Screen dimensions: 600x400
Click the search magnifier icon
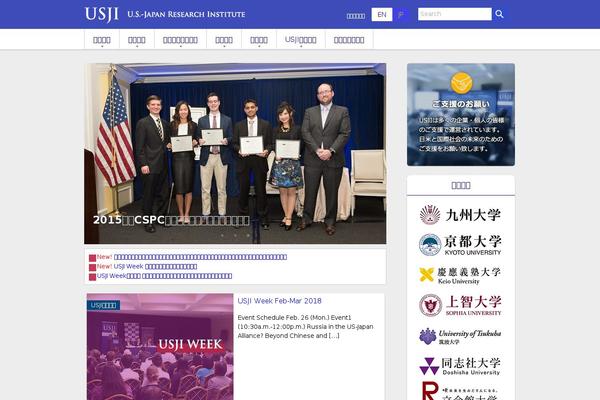(499, 14)
